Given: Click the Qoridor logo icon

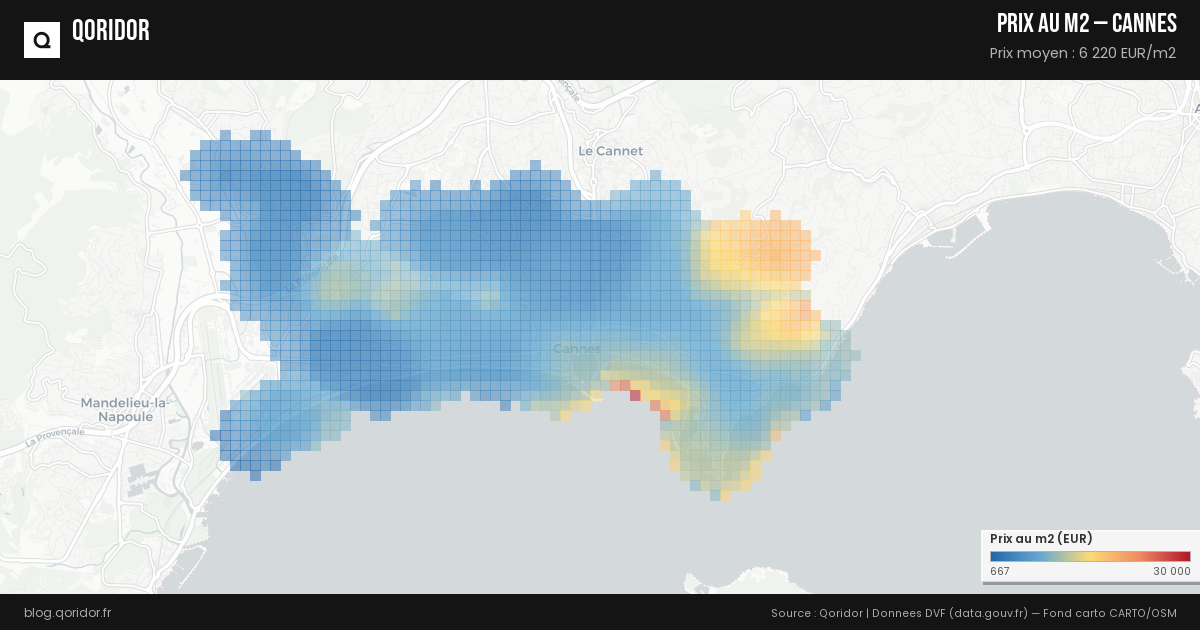Looking at the screenshot, I should click(x=42, y=40).
